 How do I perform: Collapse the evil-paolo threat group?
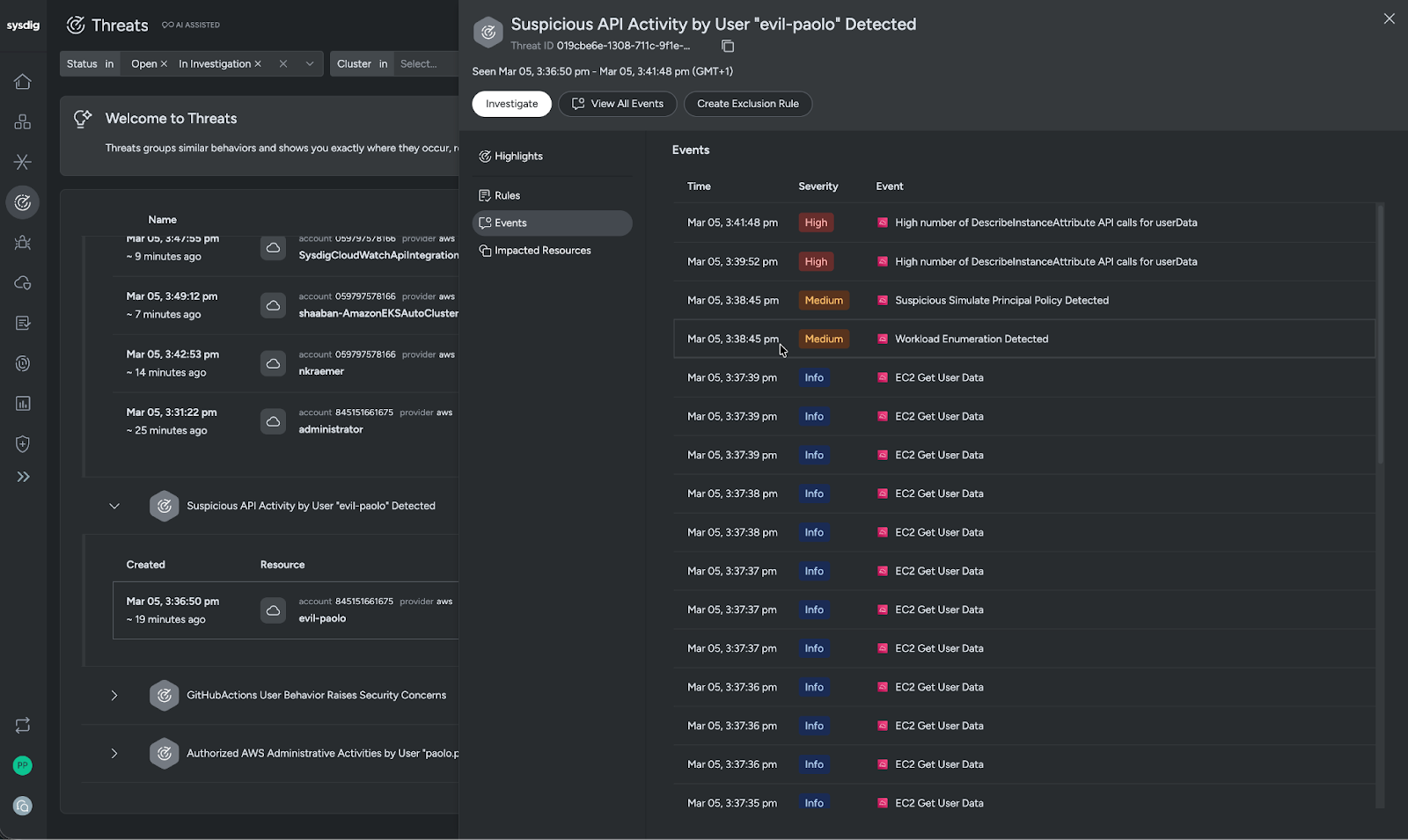point(114,506)
